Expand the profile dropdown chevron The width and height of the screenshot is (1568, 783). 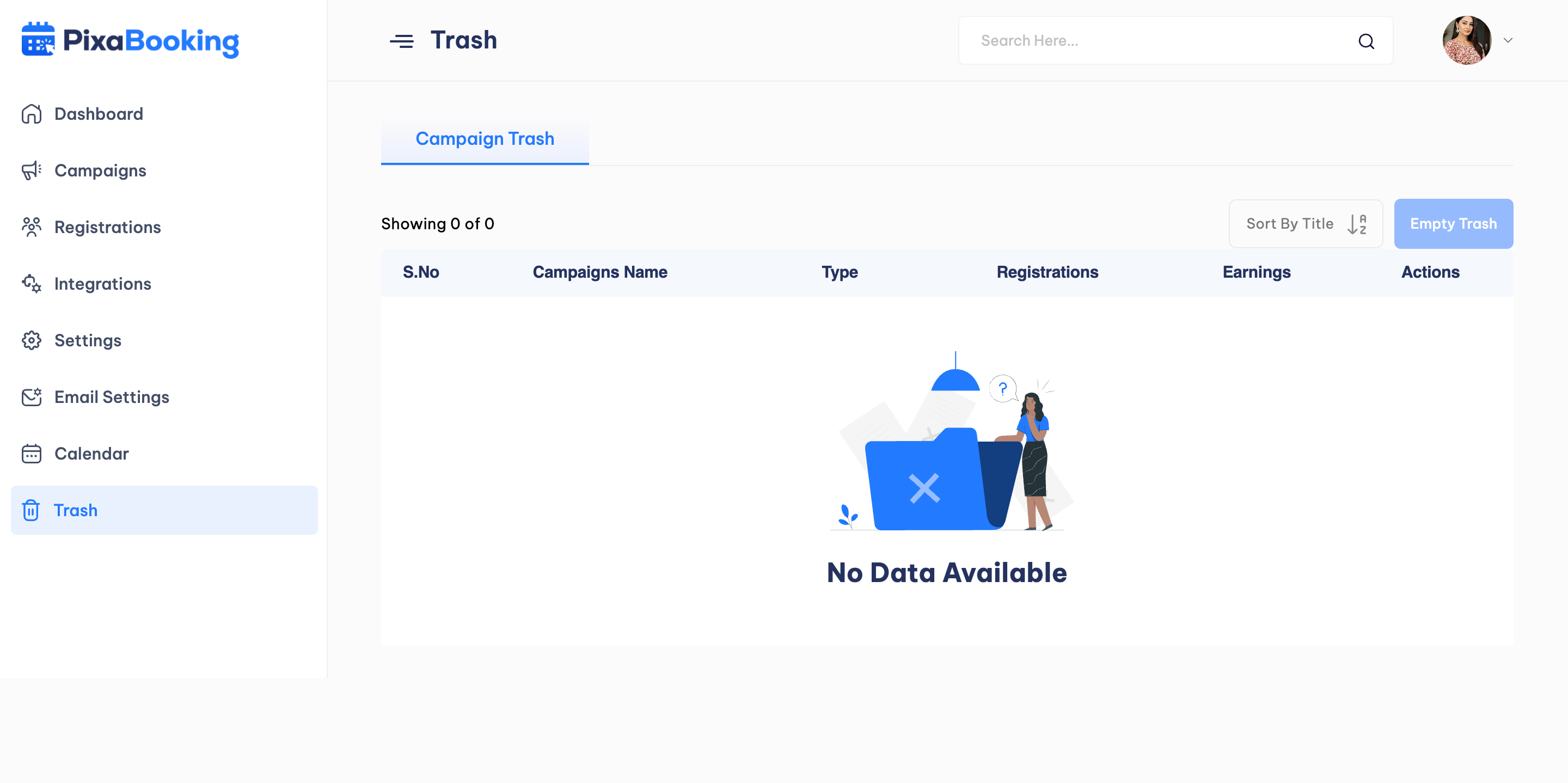click(x=1508, y=40)
